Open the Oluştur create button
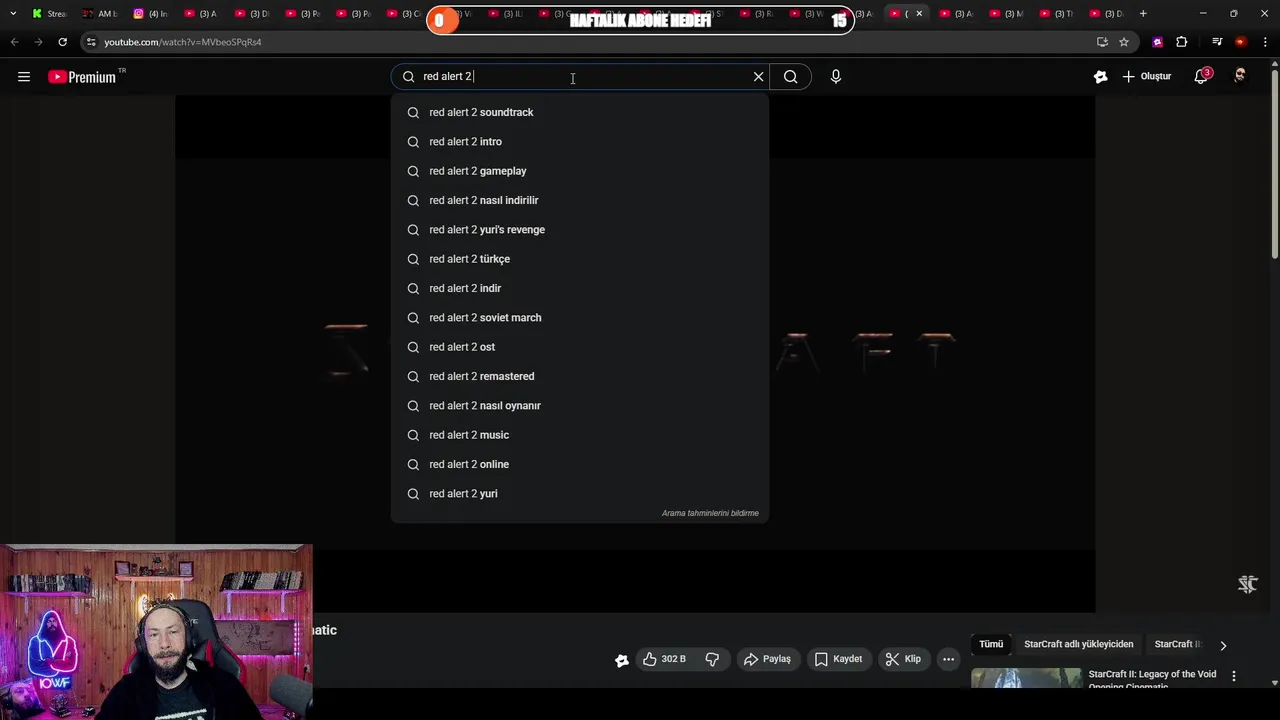Viewport: 1280px width, 720px height. [x=1147, y=77]
